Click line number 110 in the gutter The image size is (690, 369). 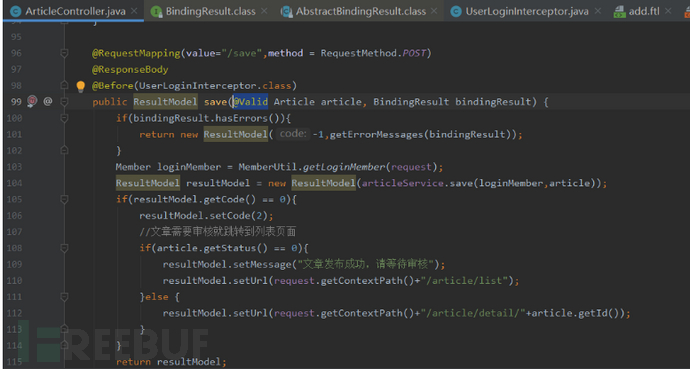point(15,281)
